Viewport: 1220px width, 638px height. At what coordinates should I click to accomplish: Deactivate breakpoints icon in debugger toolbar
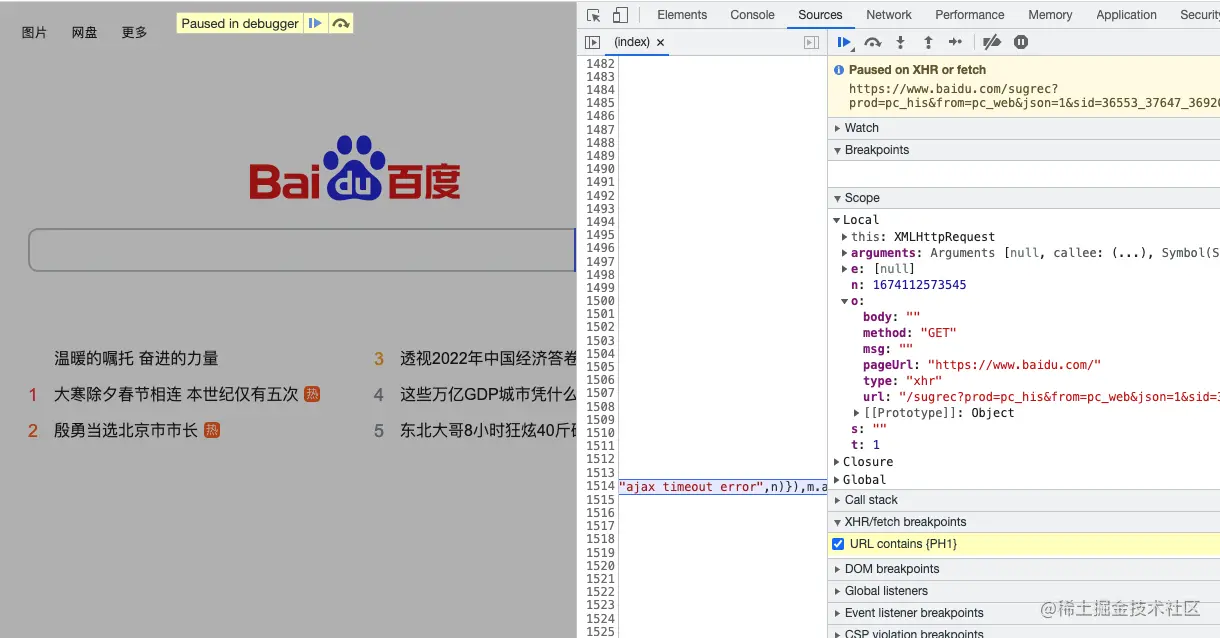[992, 42]
